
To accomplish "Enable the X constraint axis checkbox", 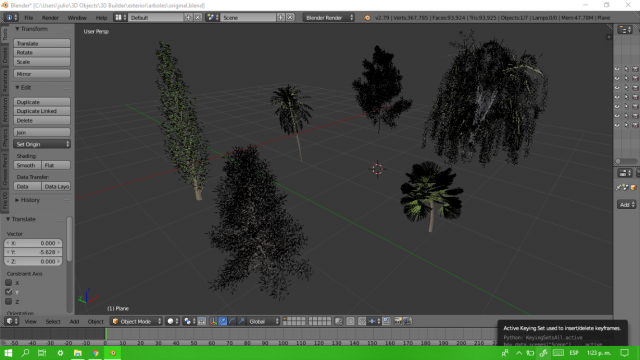I will click(9, 282).
